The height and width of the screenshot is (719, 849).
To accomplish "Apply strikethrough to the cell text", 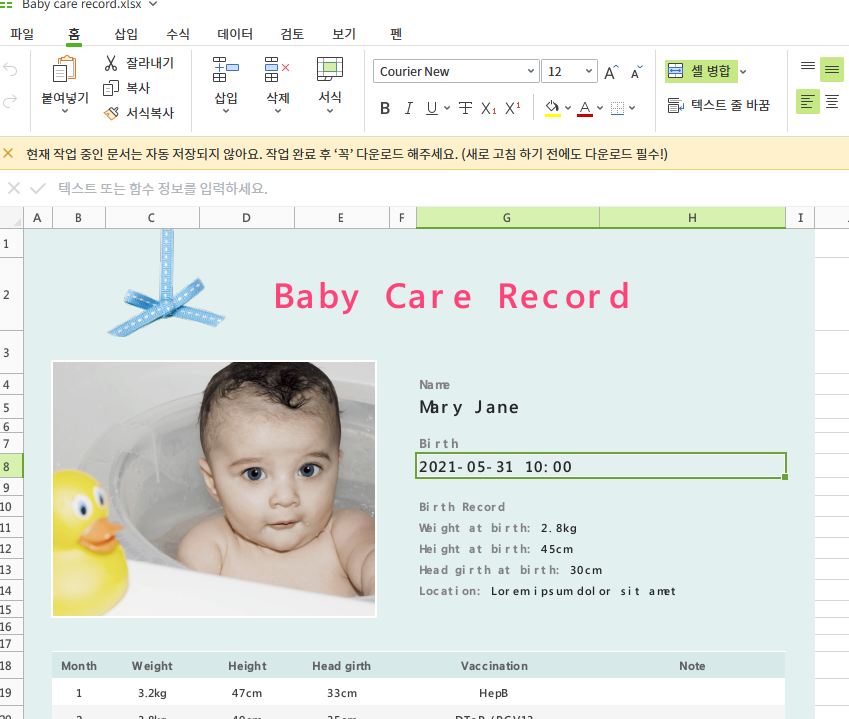I will click(465, 107).
